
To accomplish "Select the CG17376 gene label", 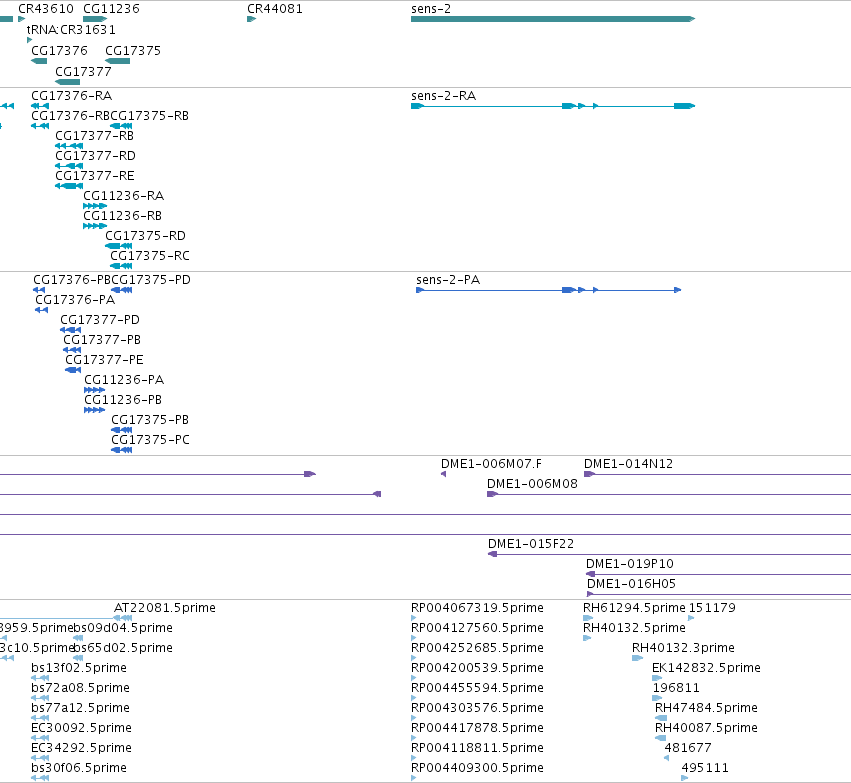I will (x=59, y=50).
